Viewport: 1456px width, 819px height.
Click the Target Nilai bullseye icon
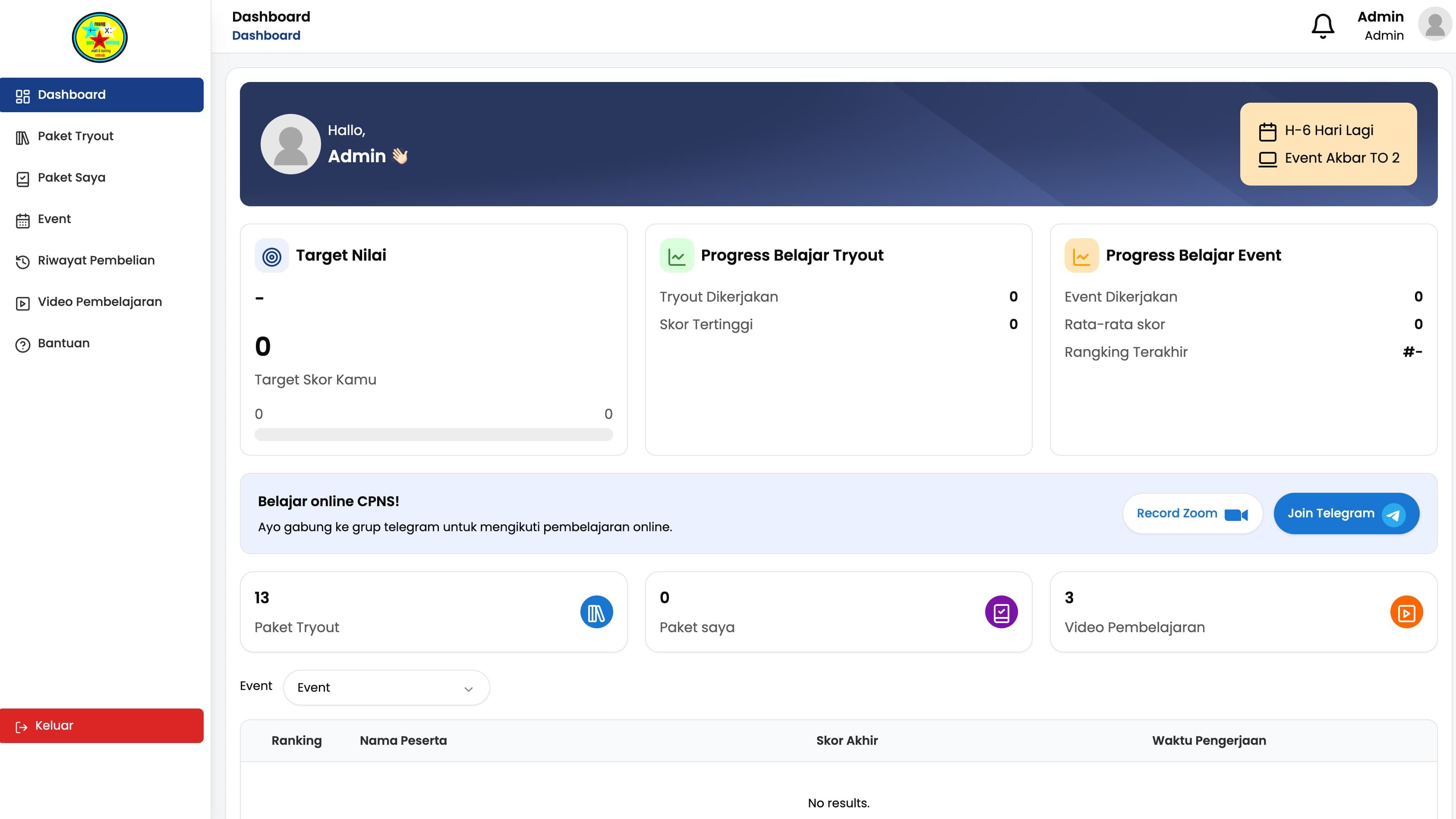[272, 256]
